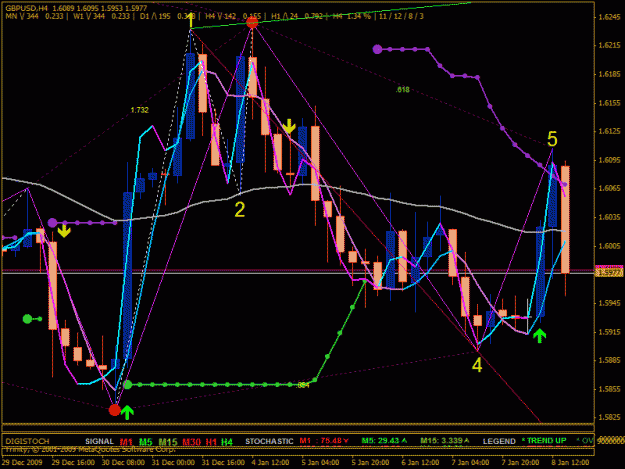Select the purple dot ending the upper dotted line
This screenshot has height=469, width=625.
point(564,184)
